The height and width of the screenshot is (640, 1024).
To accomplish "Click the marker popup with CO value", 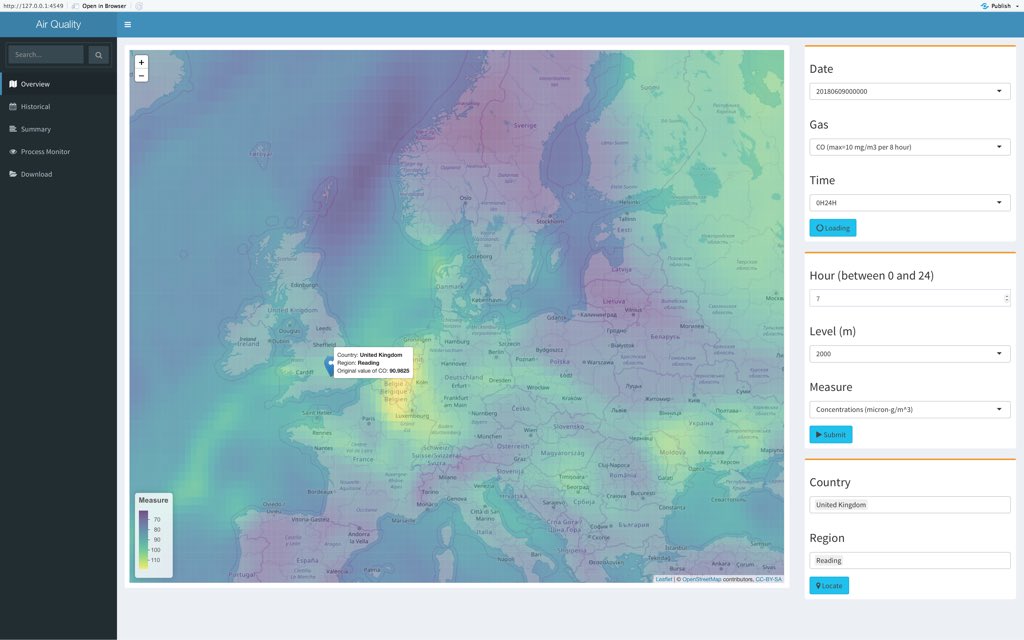I will [373, 362].
